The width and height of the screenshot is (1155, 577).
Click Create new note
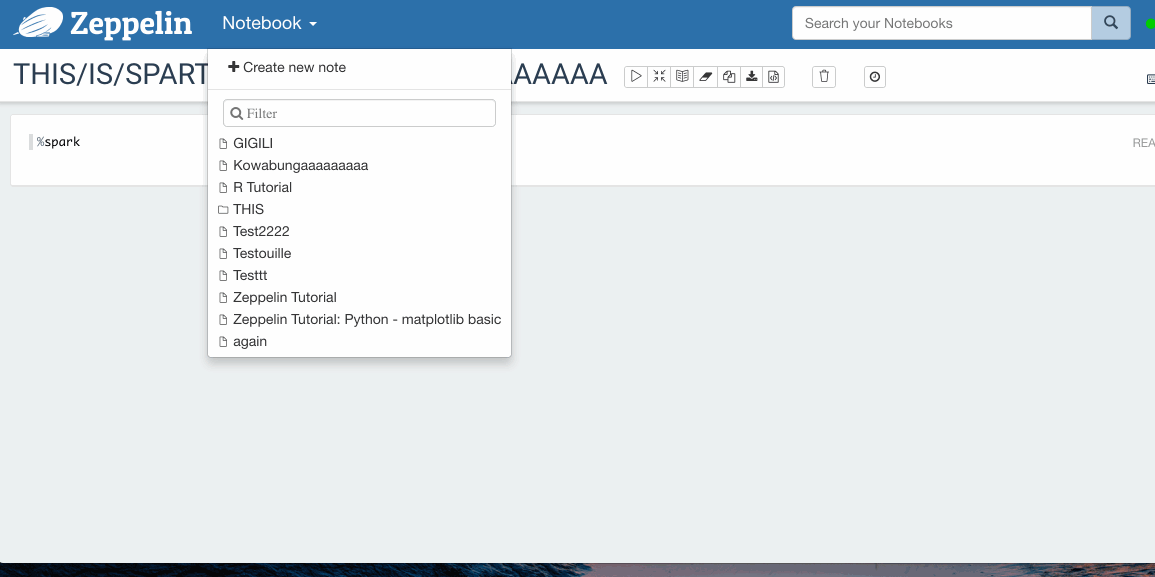(287, 67)
